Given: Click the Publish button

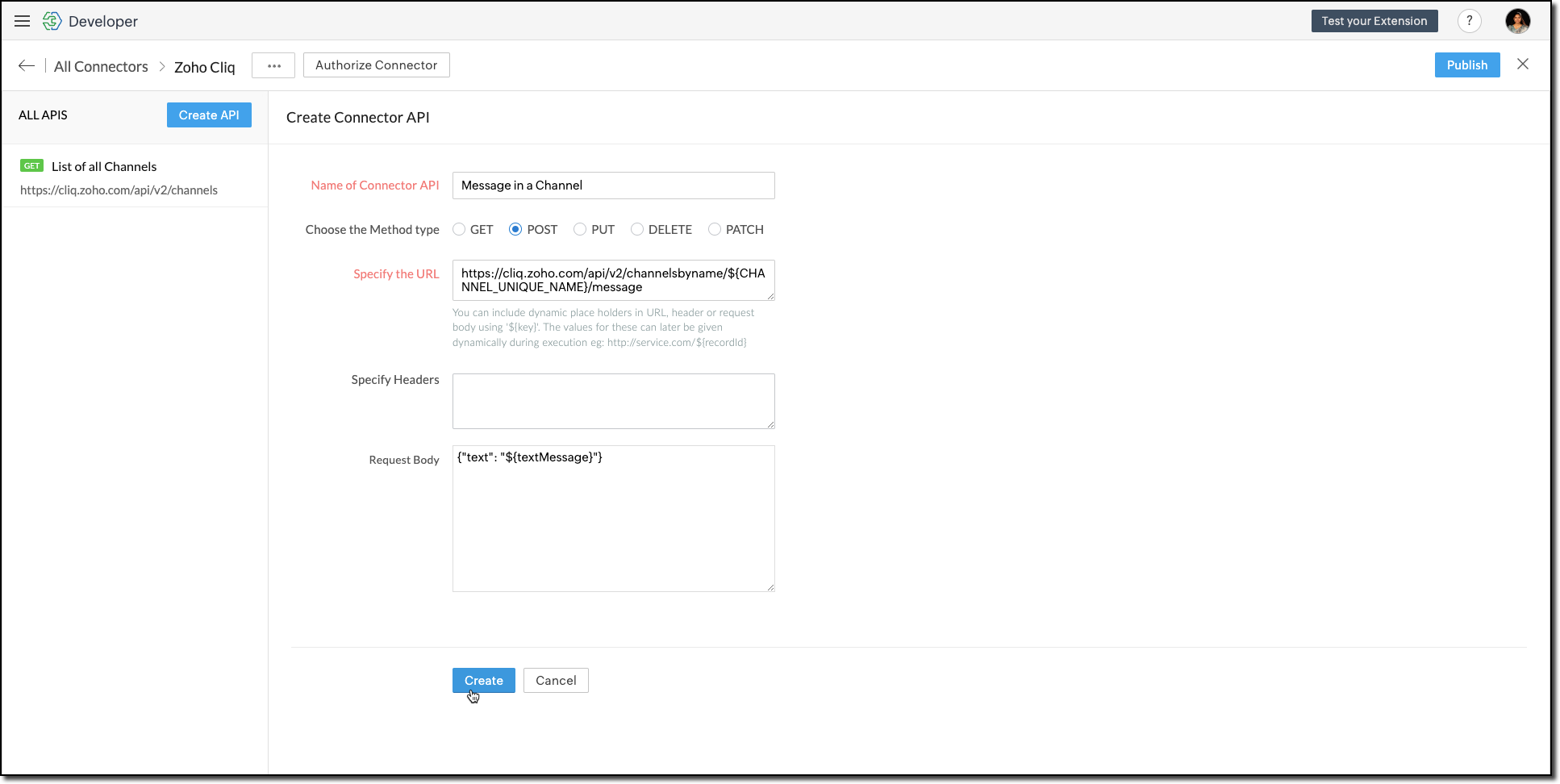Looking at the screenshot, I should pyautogui.click(x=1467, y=65).
